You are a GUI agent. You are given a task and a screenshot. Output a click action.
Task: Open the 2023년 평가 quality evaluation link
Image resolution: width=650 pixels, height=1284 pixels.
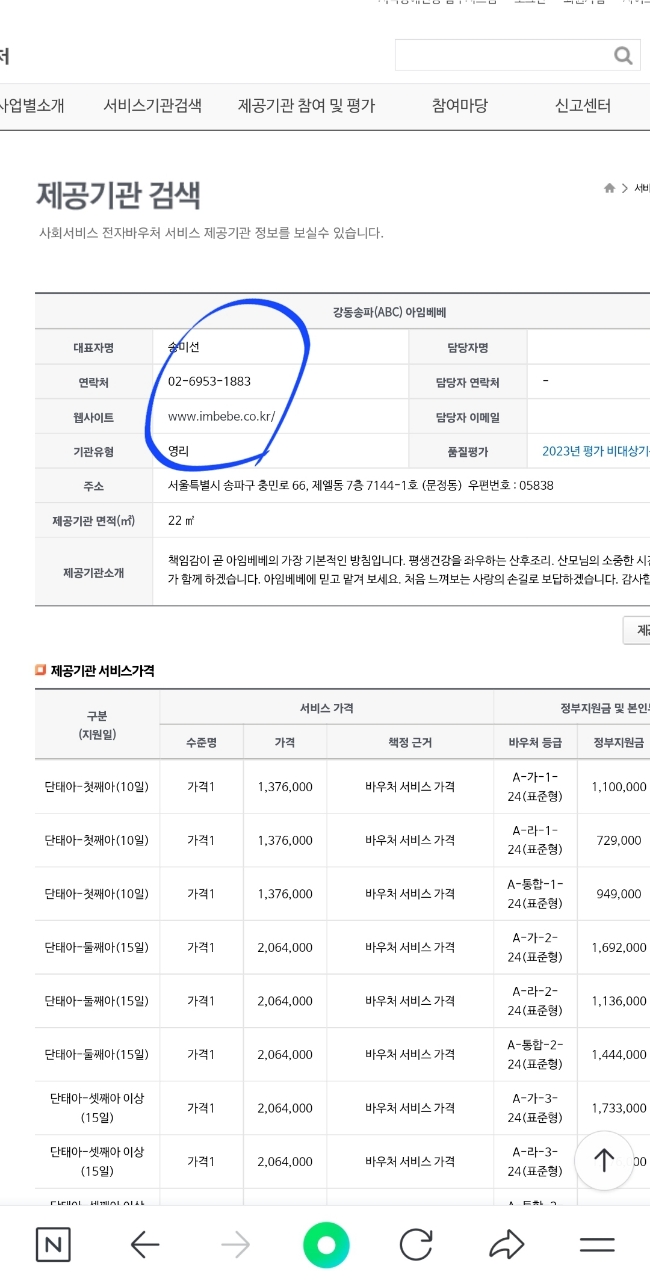coord(596,451)
